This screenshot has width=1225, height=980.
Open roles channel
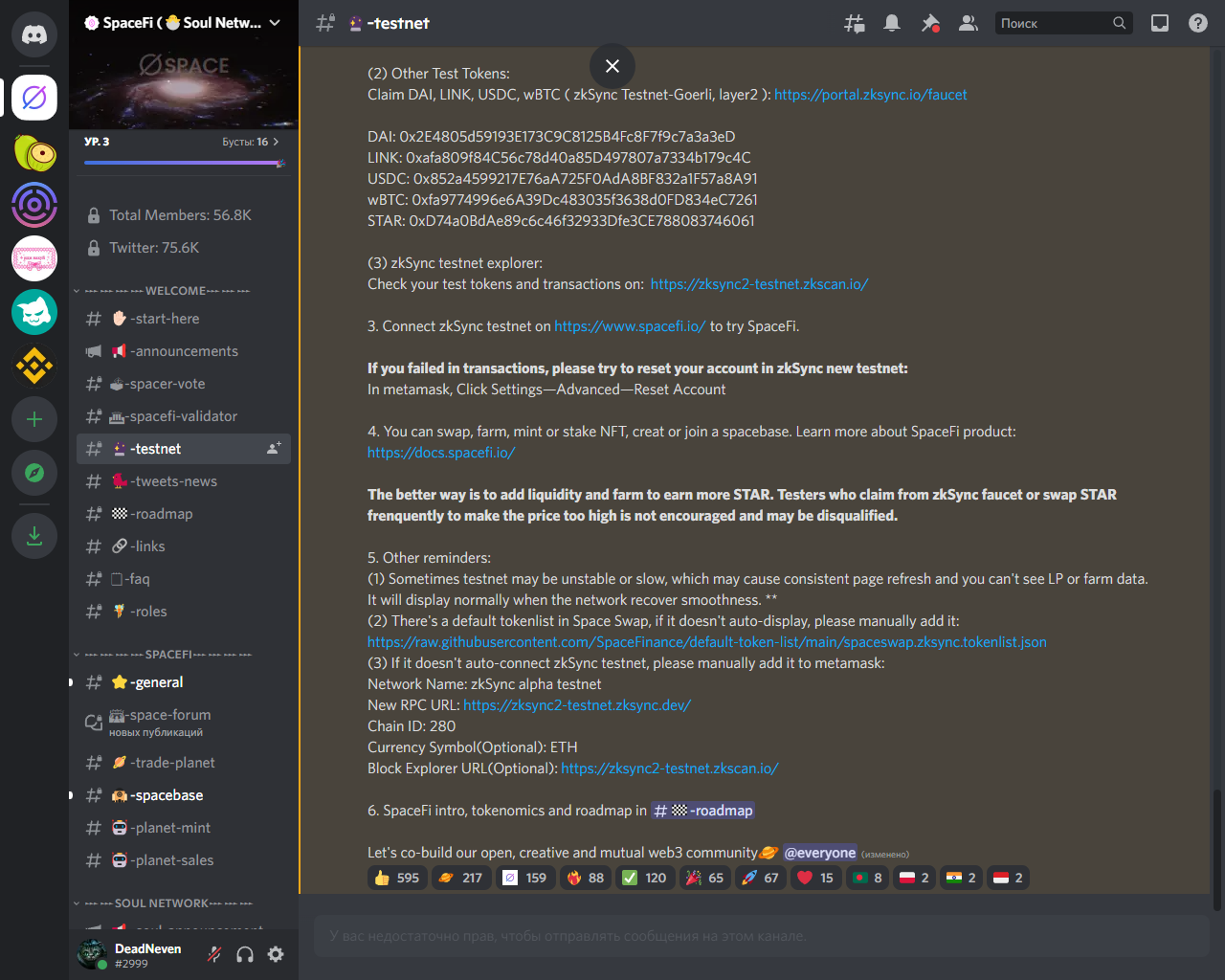click(x=184, y=612)
